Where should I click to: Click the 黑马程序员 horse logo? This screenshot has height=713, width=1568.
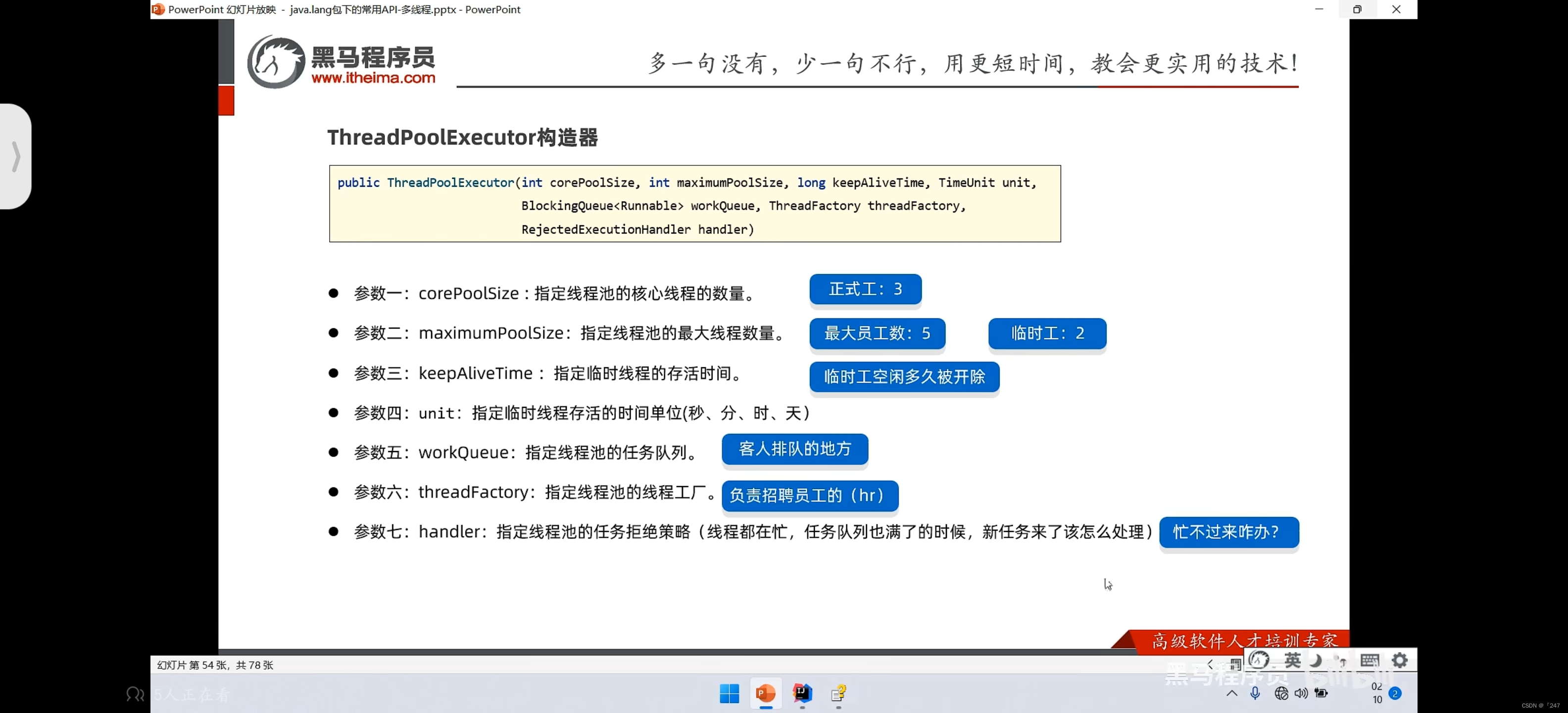276,61
